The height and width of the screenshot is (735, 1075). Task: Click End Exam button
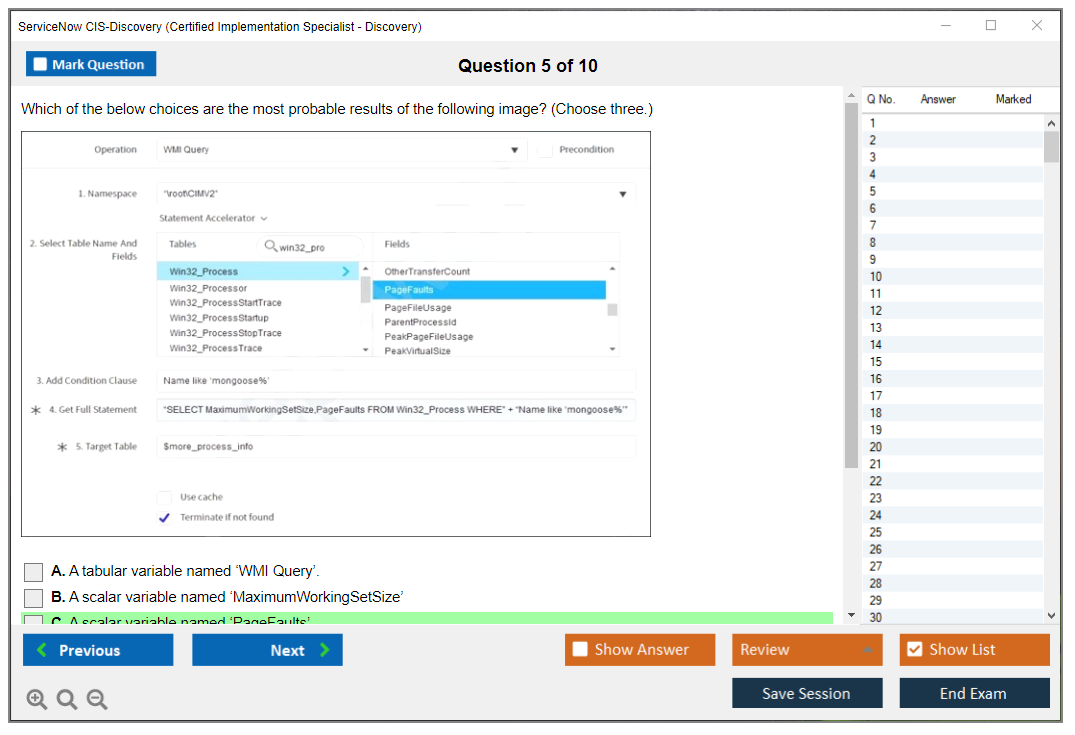(974, 693)
